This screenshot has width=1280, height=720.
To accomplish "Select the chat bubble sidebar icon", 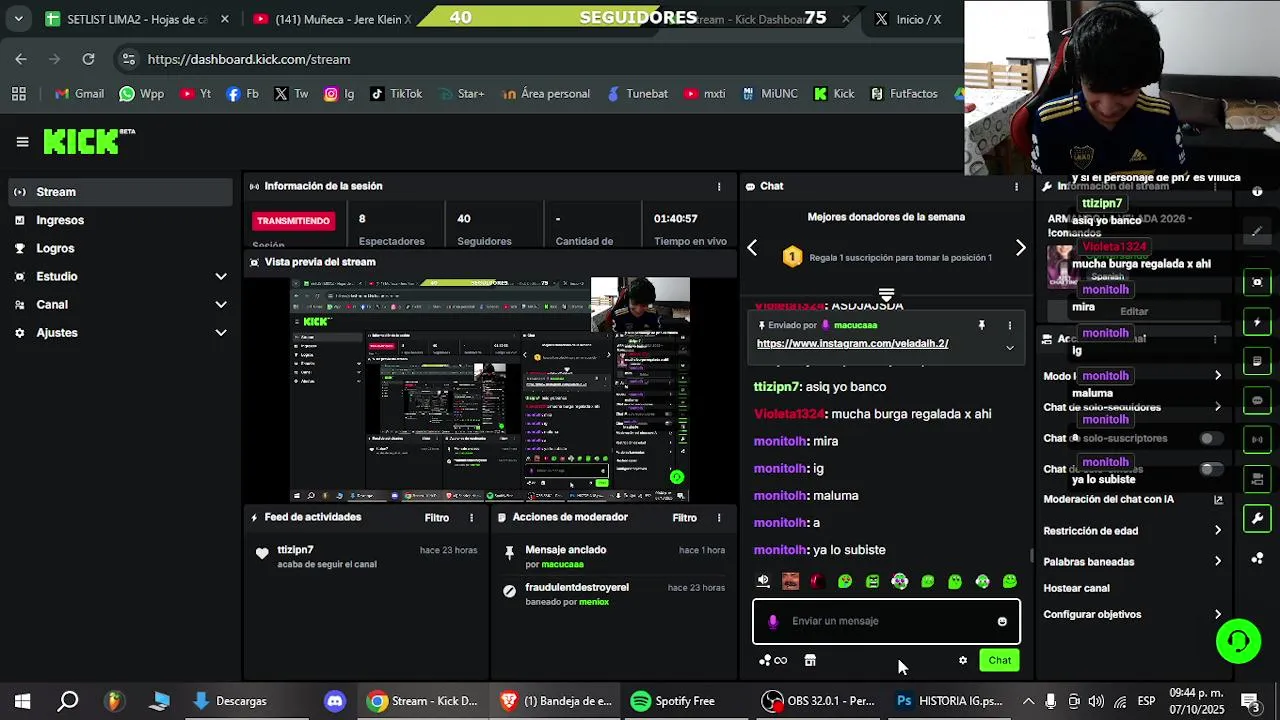I will (1258, 400).
